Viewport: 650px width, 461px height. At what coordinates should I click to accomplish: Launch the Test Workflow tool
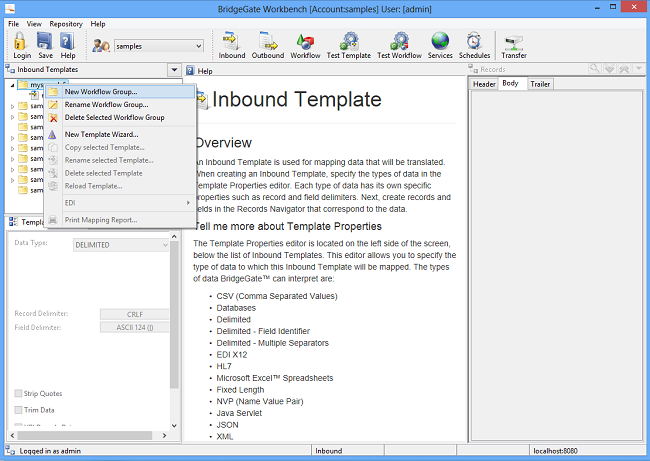click(x=399, y=41)
